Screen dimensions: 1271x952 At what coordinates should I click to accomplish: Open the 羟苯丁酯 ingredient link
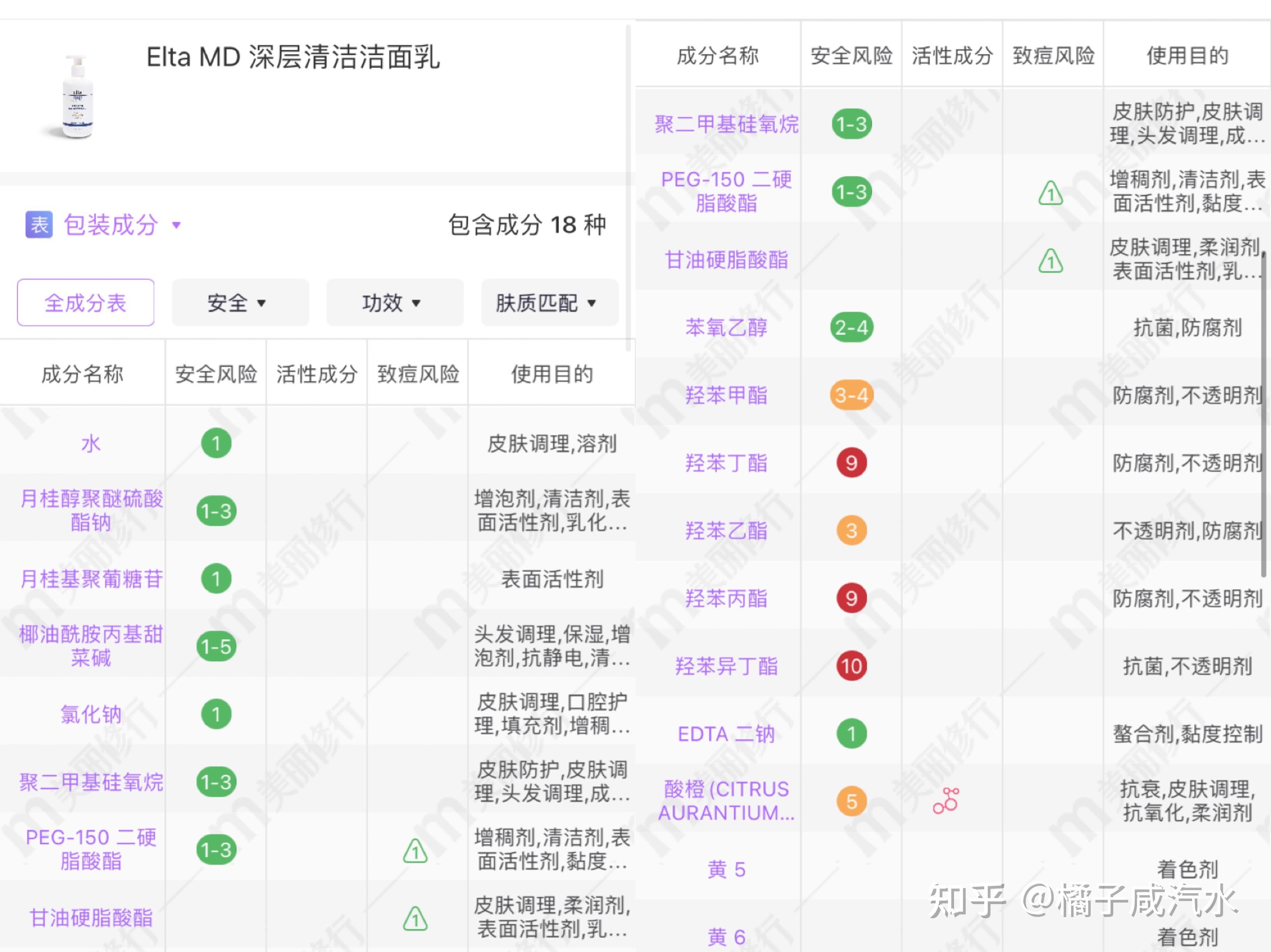pyautogui.click(x=726, y=463)
